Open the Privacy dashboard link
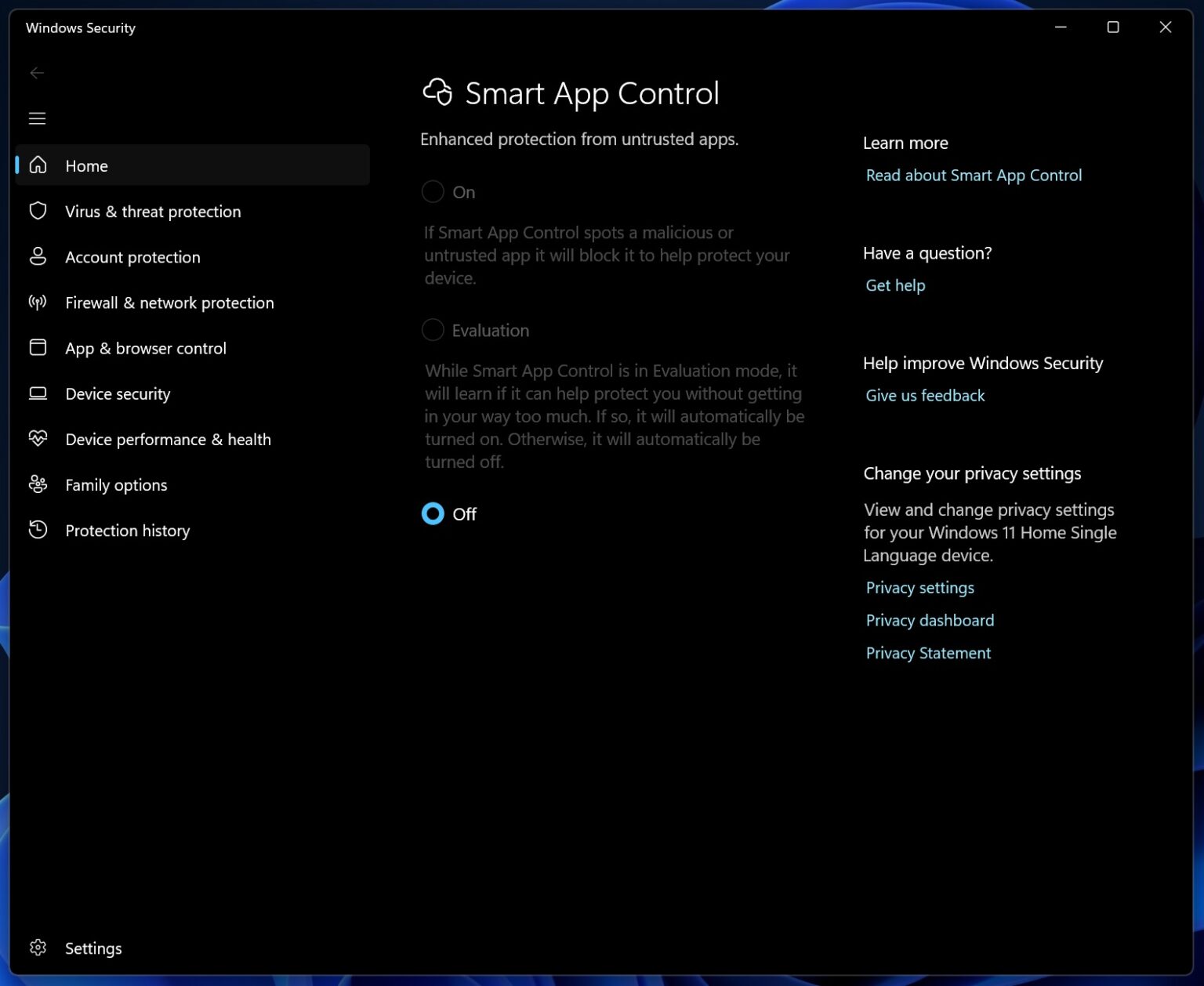The image size is (1204, 986). (930, 621)
